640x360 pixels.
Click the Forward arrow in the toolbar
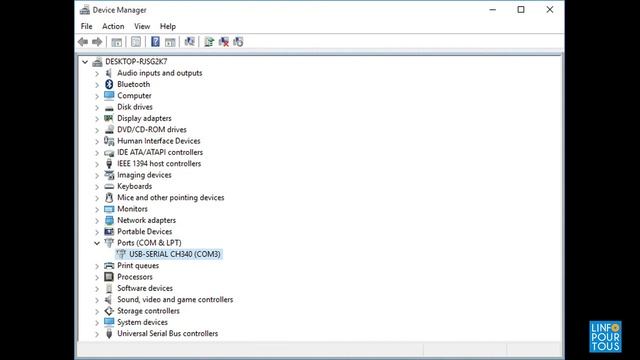pos(97,42)
